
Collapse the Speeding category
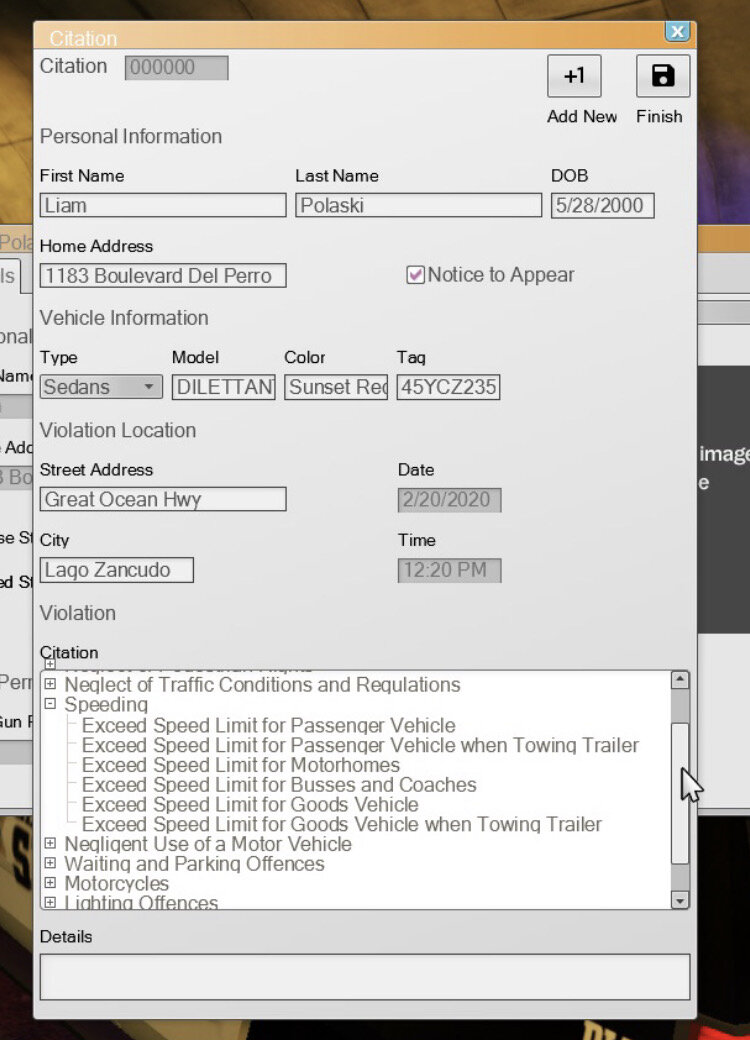[50, 705]
